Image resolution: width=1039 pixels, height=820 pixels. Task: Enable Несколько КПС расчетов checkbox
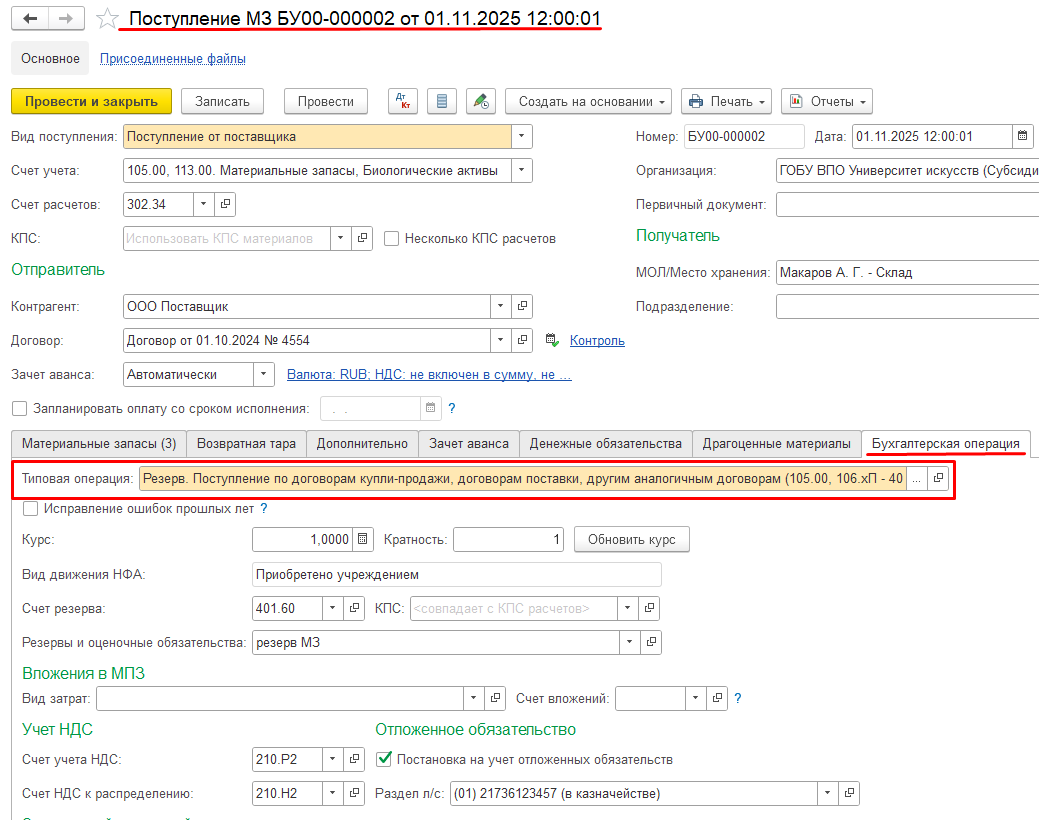point(392,238)
